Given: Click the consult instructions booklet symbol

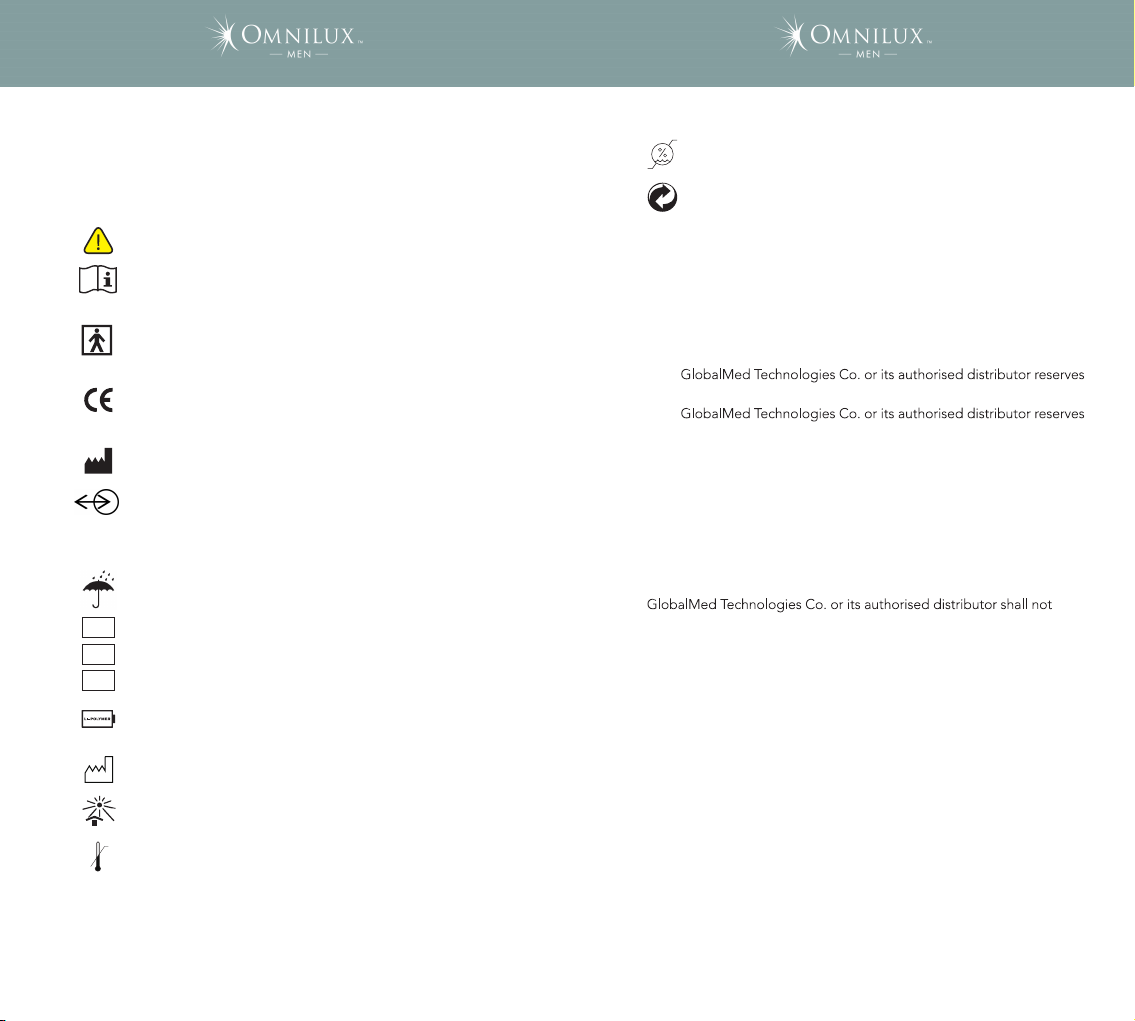Looking at the screenshot, I should pyautogui.click(x=98, y=280).
